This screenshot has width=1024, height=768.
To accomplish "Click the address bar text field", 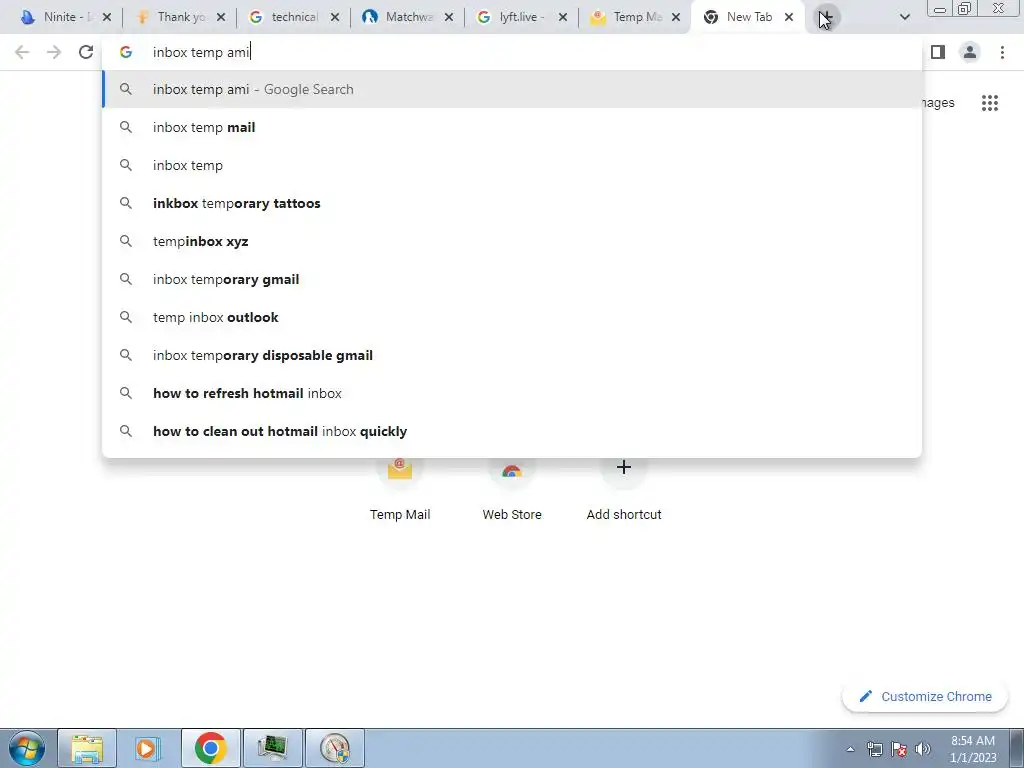I will 512,52.
